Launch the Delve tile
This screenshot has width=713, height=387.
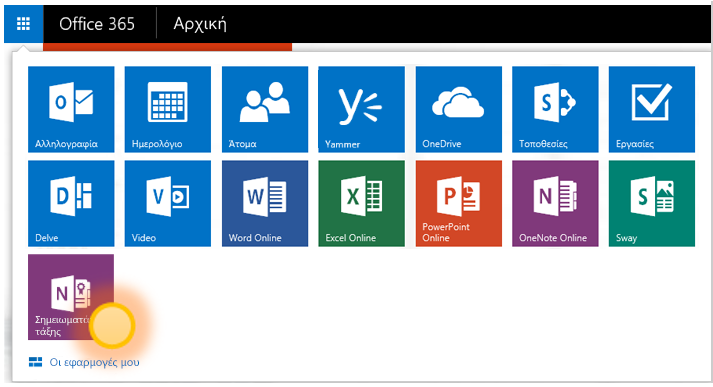click(x=71, y=203)
